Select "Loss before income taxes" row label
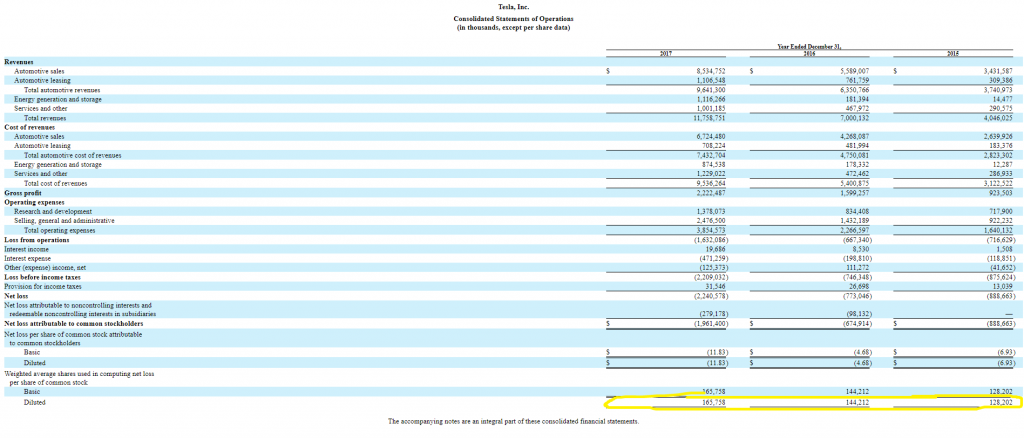 pos(42,277)
